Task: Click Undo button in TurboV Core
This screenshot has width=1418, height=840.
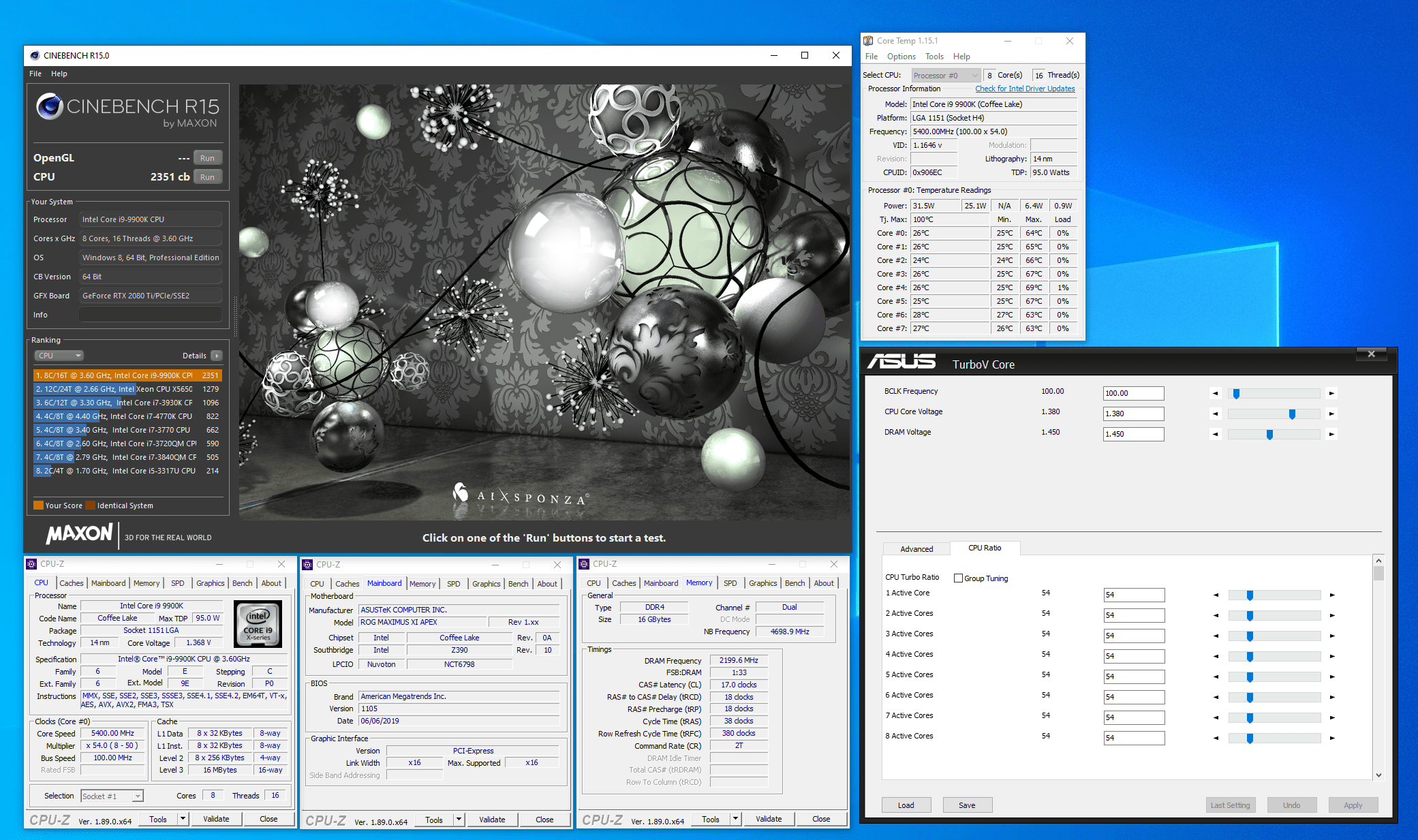Action: click(x=1292, y=805)
